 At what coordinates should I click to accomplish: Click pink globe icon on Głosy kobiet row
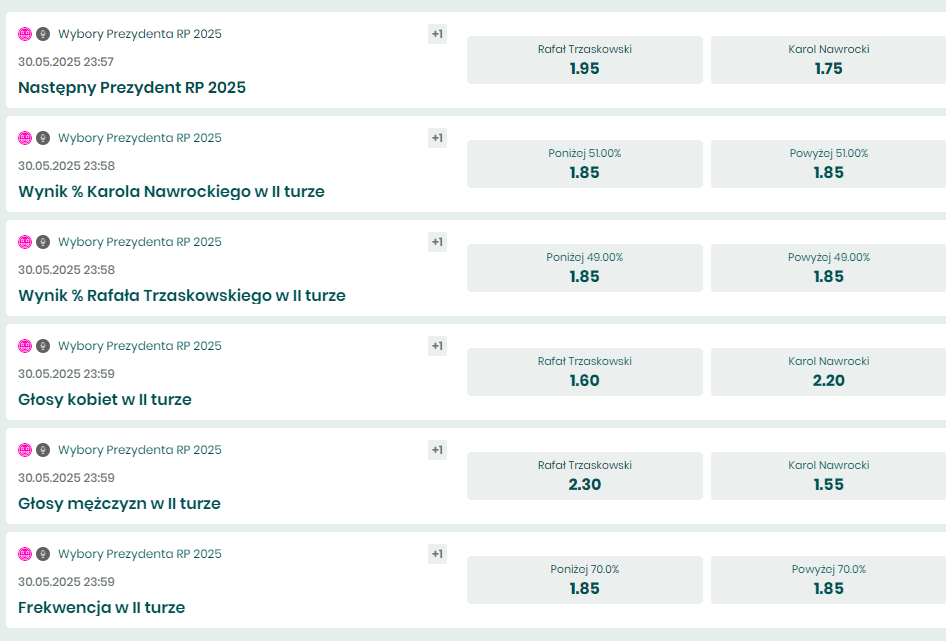[x=25, y=346]
